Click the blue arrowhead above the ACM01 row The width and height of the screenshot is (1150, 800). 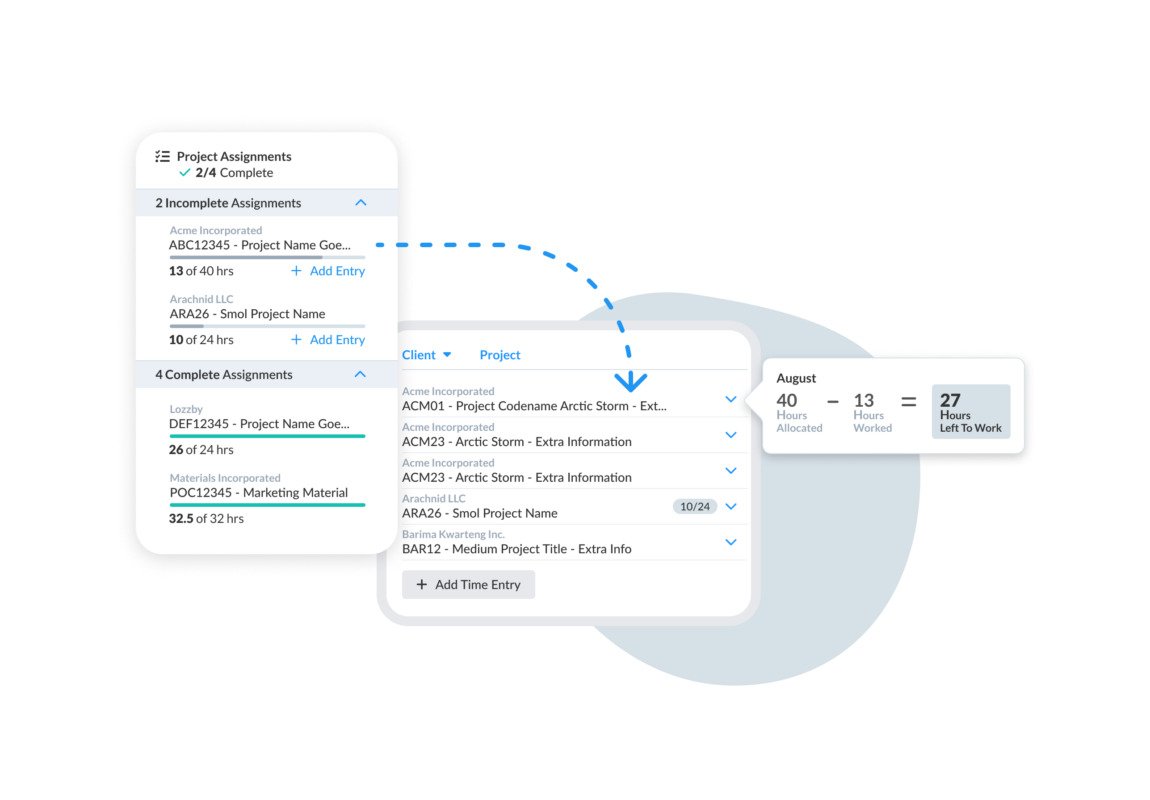631,381
